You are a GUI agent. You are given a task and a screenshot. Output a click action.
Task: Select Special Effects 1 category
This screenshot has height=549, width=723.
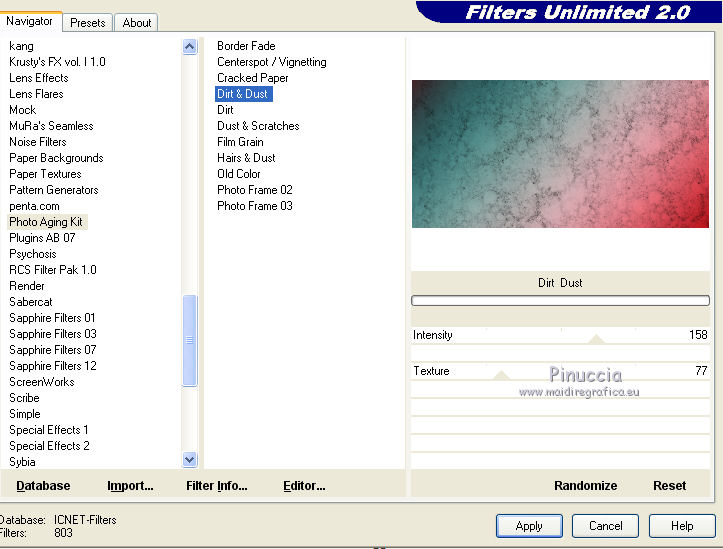[48, 430]
